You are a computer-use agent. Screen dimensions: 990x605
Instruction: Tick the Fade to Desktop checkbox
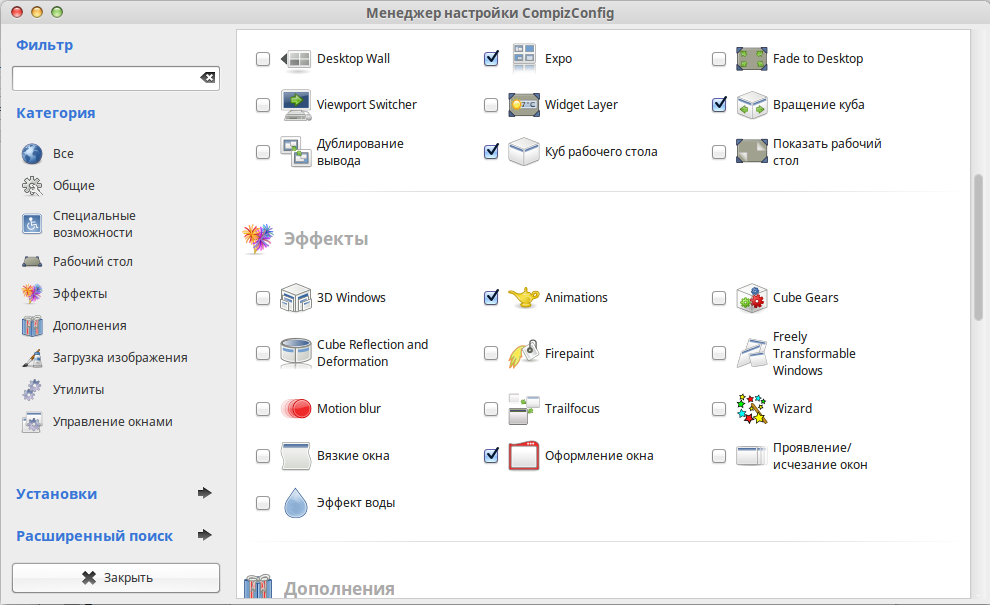(719, 59)
